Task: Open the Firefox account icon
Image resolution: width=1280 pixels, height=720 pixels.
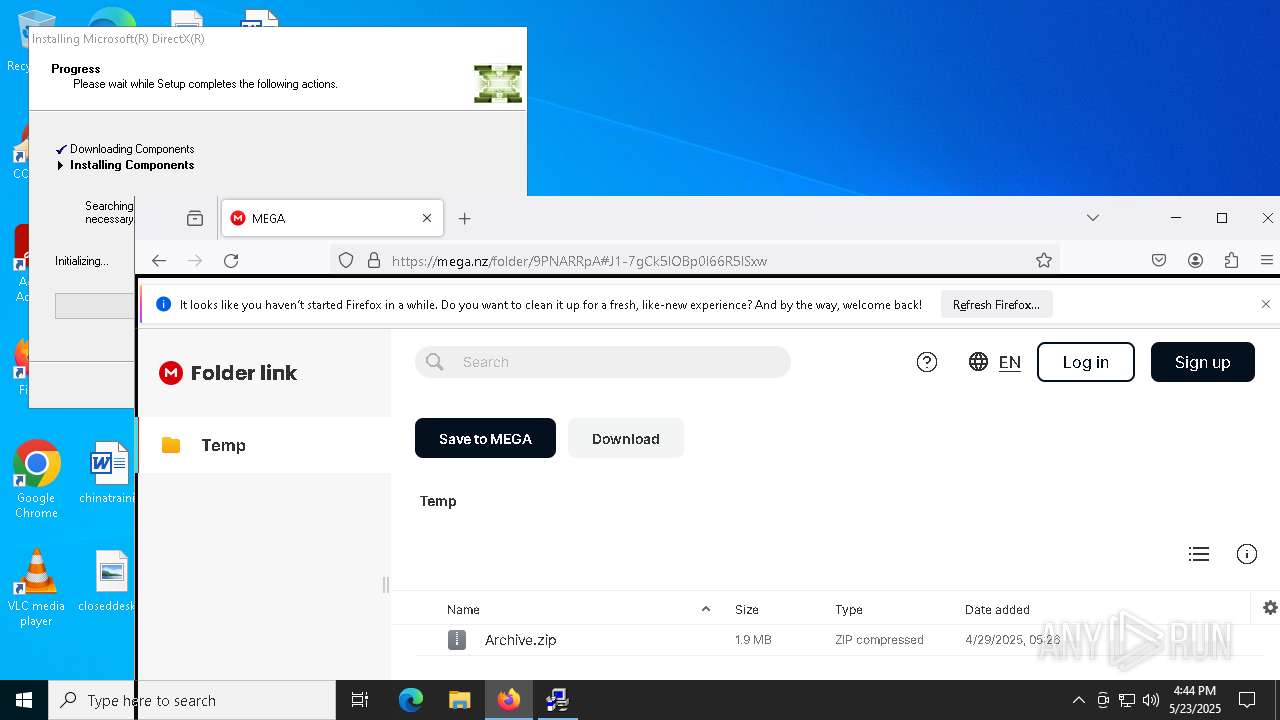Action: click(x=1195, y=260)
